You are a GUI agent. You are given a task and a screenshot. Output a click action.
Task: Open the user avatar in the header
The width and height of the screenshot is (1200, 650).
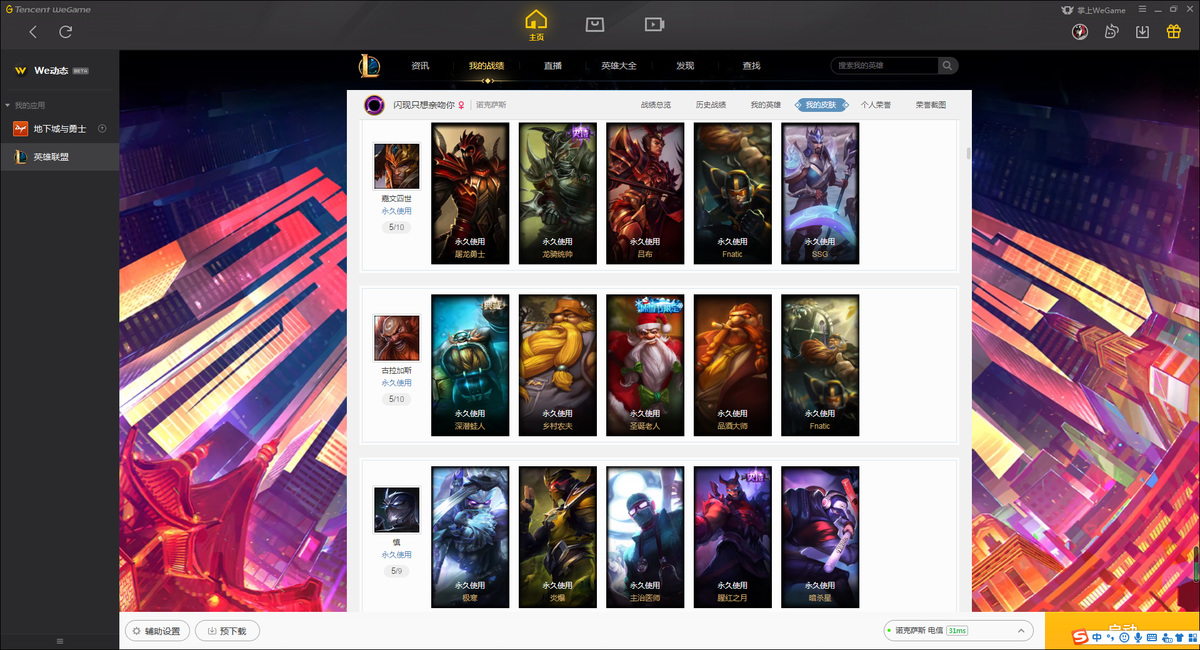click(x=1079, y=31)
